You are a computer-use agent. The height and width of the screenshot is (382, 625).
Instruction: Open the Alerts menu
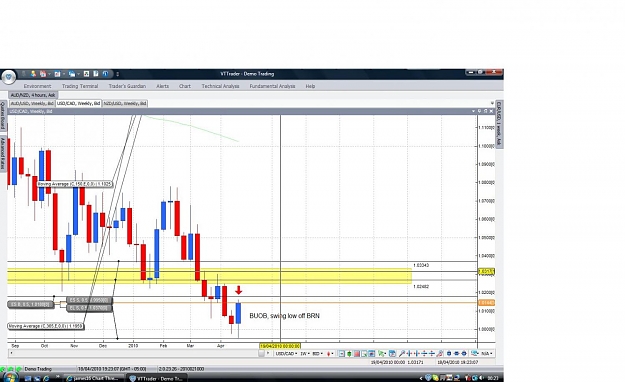(162, 86)
